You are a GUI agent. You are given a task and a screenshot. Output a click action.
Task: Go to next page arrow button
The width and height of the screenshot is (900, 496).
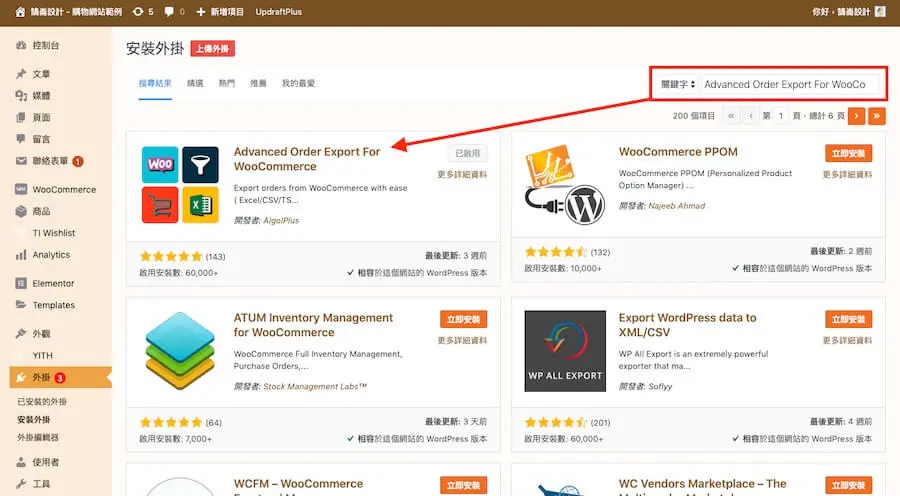click(856, 116)
